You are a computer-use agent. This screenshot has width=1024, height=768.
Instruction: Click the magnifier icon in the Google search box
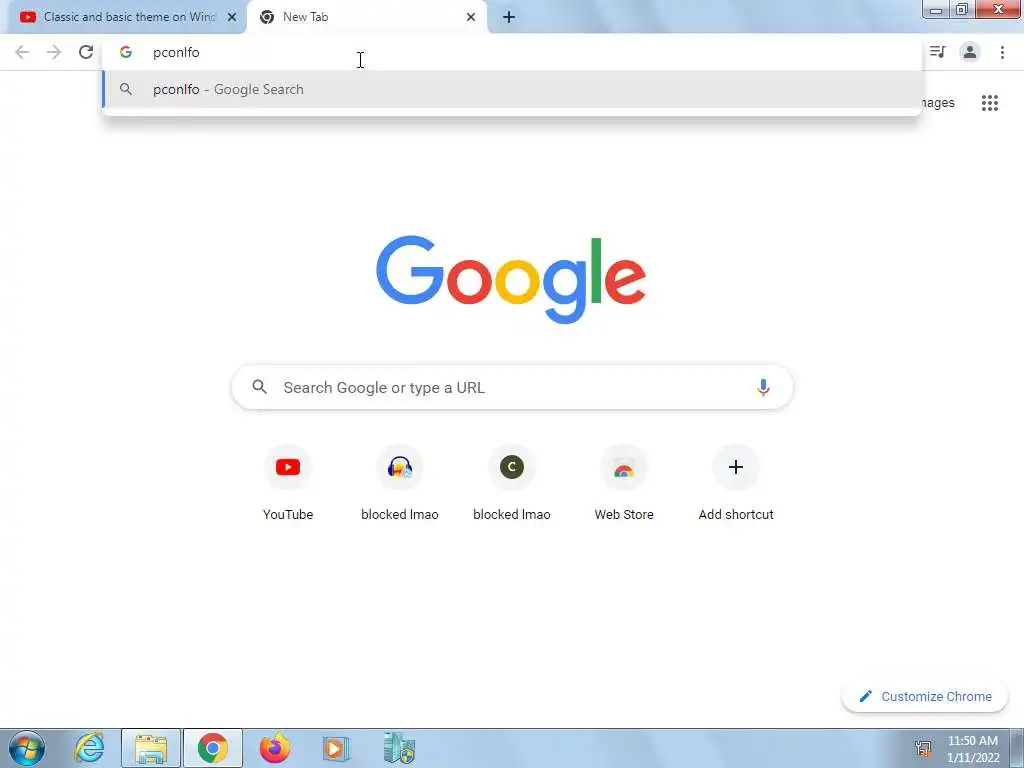pos(259,387)
